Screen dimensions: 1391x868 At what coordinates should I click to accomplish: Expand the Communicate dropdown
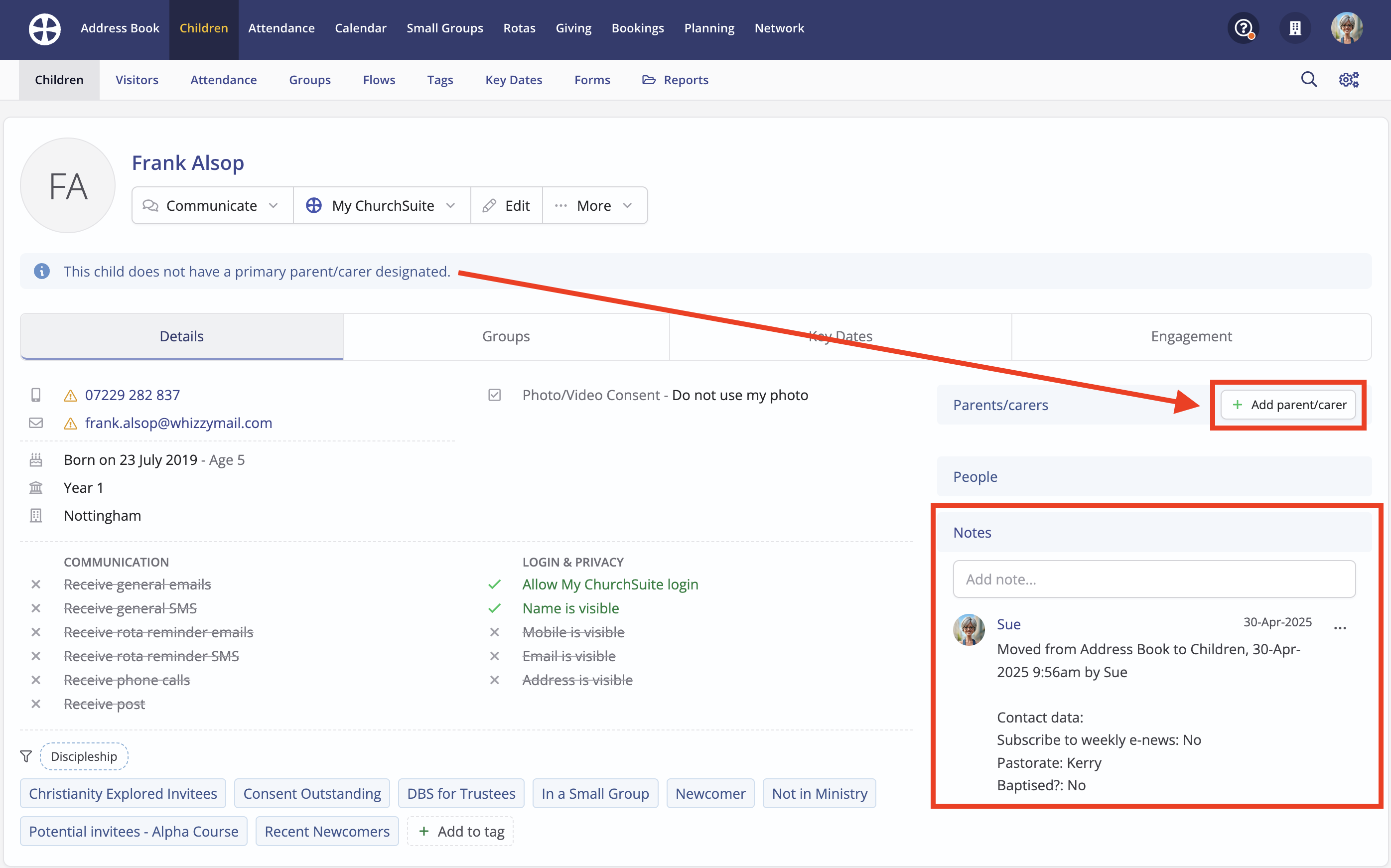(x=212, y=205)
